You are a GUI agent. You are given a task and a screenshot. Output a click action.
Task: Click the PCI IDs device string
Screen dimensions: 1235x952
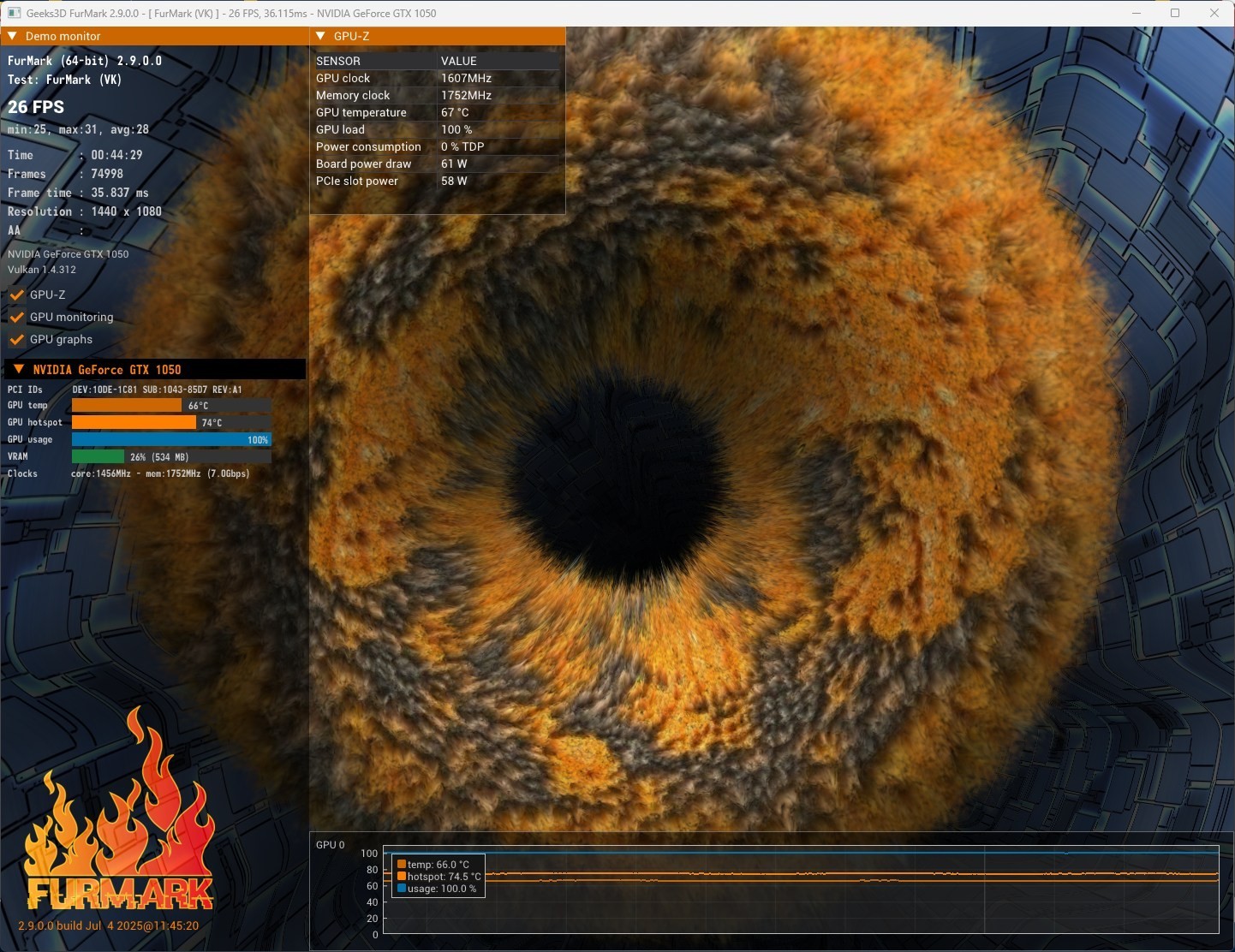tap(158, 390)
